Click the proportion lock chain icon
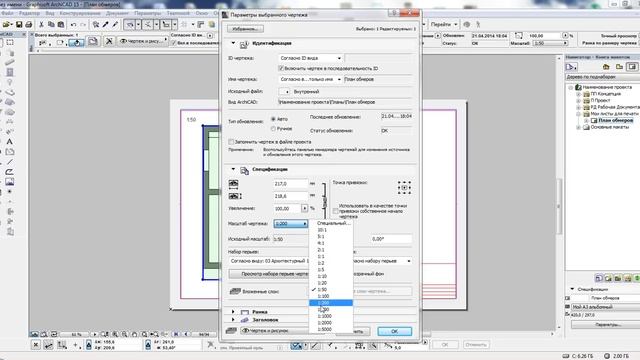Image resolution: width=640 pixels, height=360 pixels. coord(324,201)
